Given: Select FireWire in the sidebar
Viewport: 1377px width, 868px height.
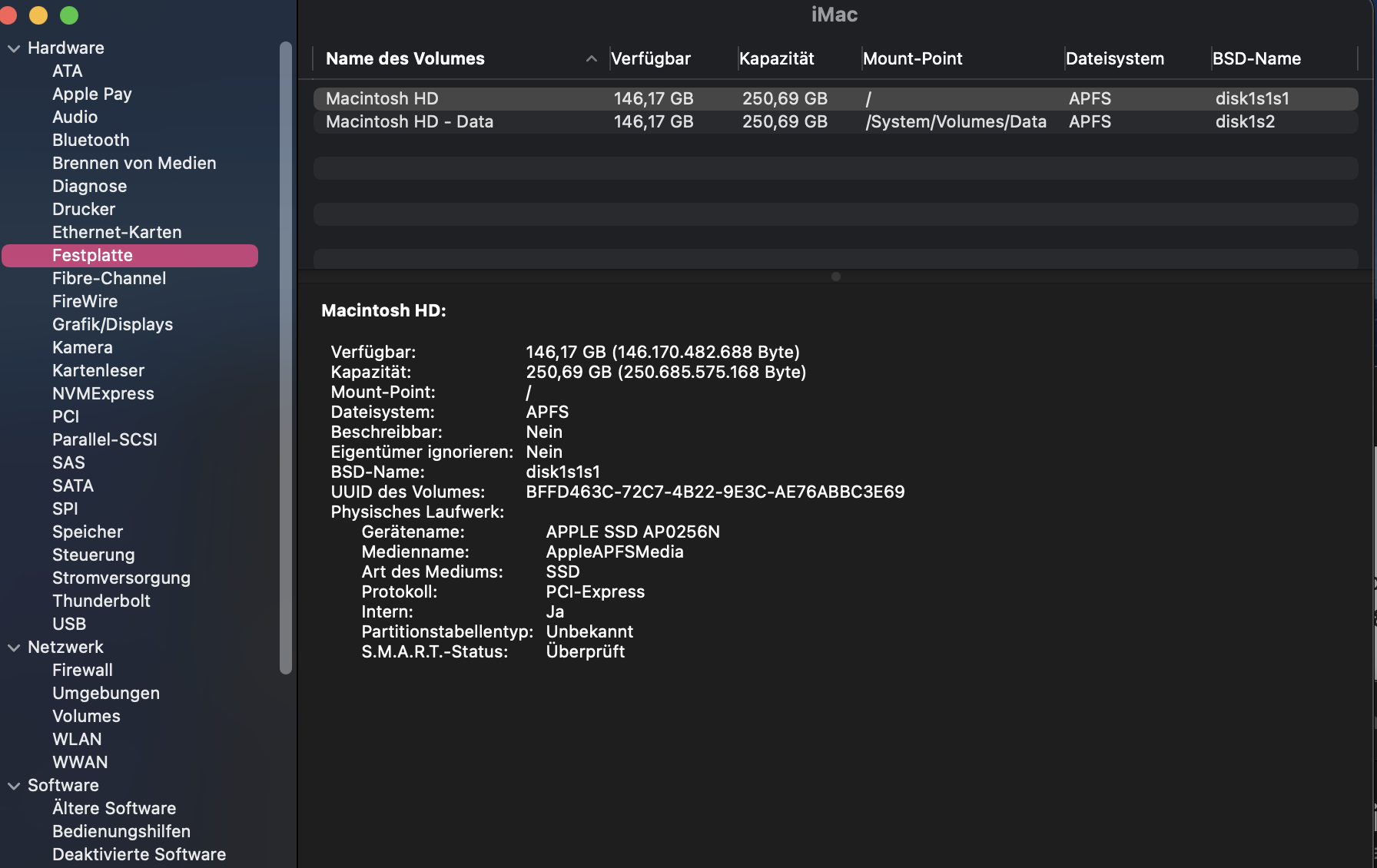Looking at the screenshot, I should tap(85, 301).
